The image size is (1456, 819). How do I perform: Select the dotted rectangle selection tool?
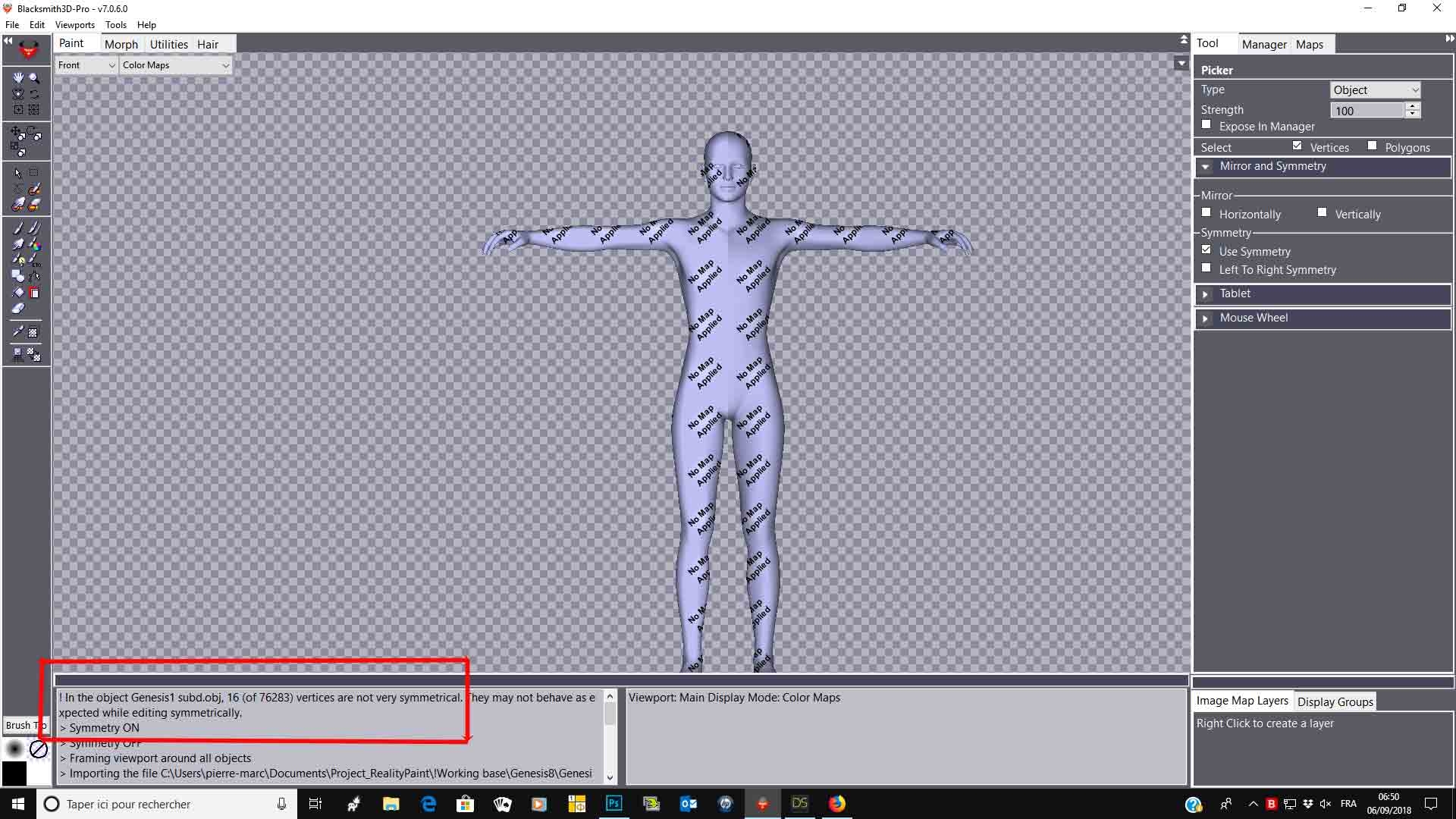pyautogui.click(x=34, y=173)
